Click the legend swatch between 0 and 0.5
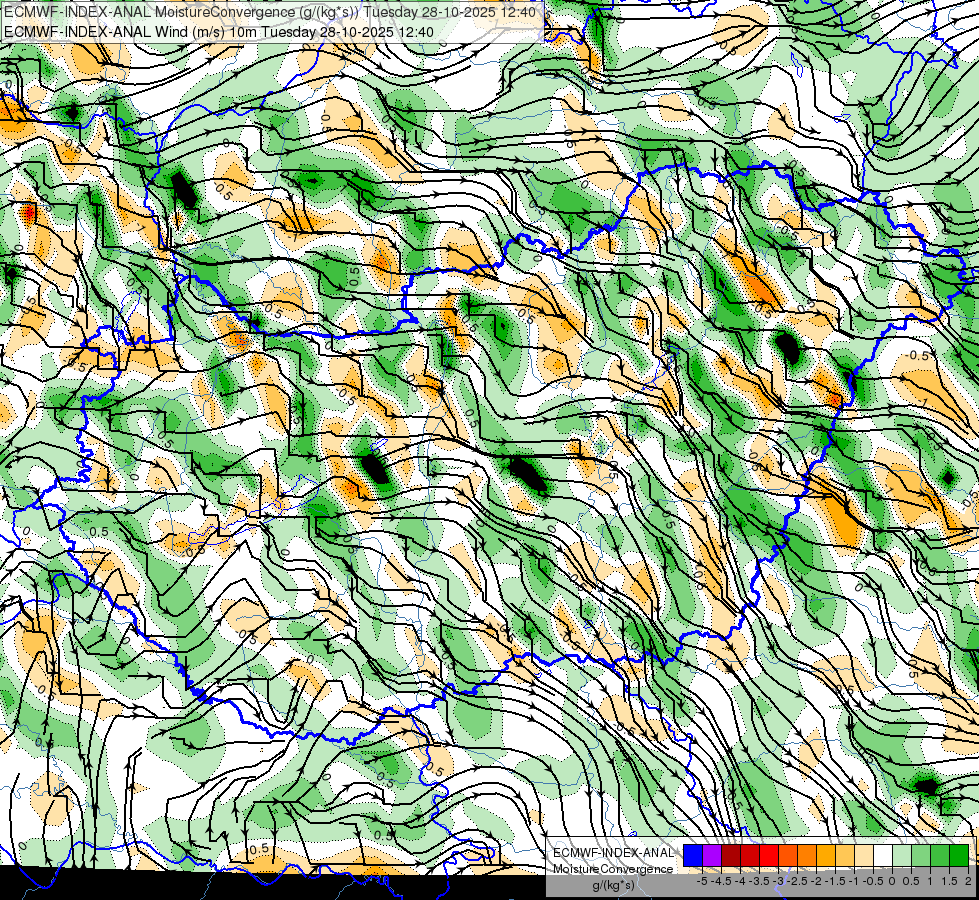This screenshot has height=900, width=979. click(902, 855)
